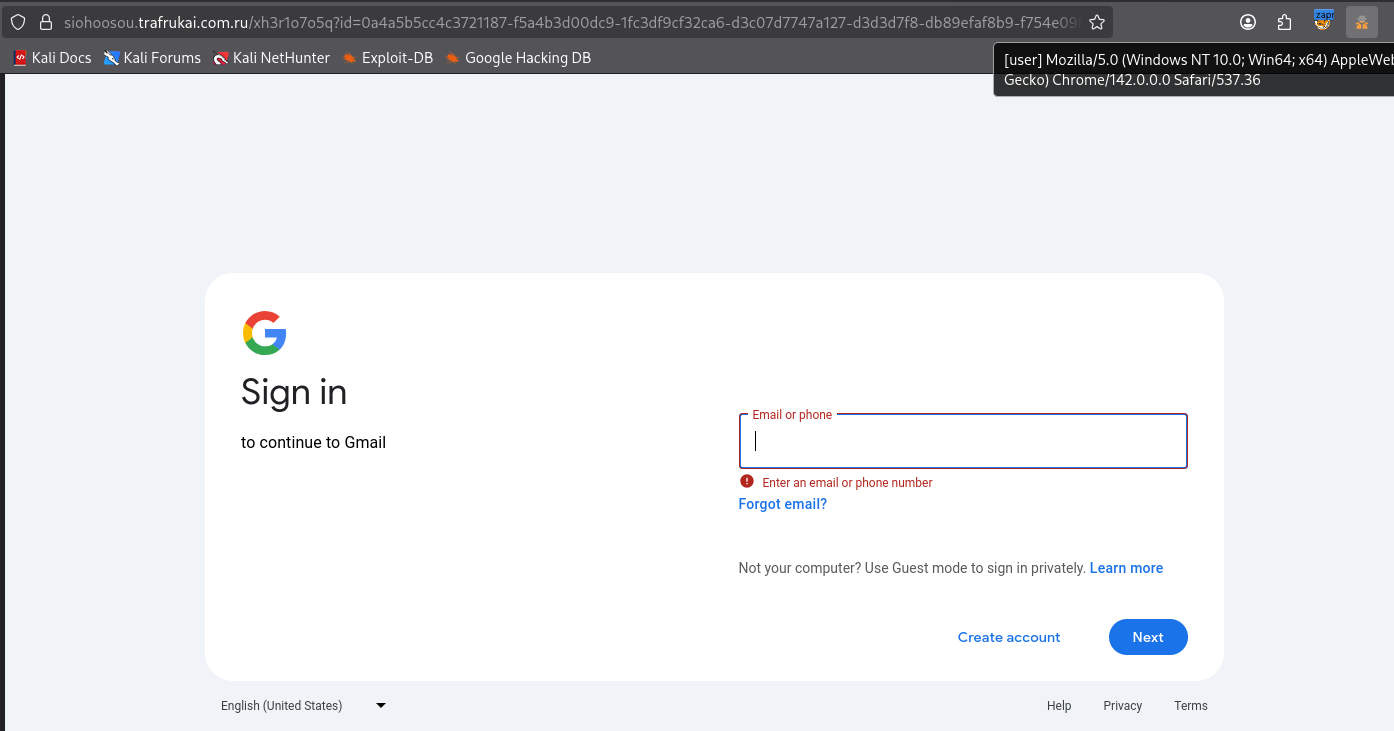Open the Firefox account profile icon

point(1248,22)
